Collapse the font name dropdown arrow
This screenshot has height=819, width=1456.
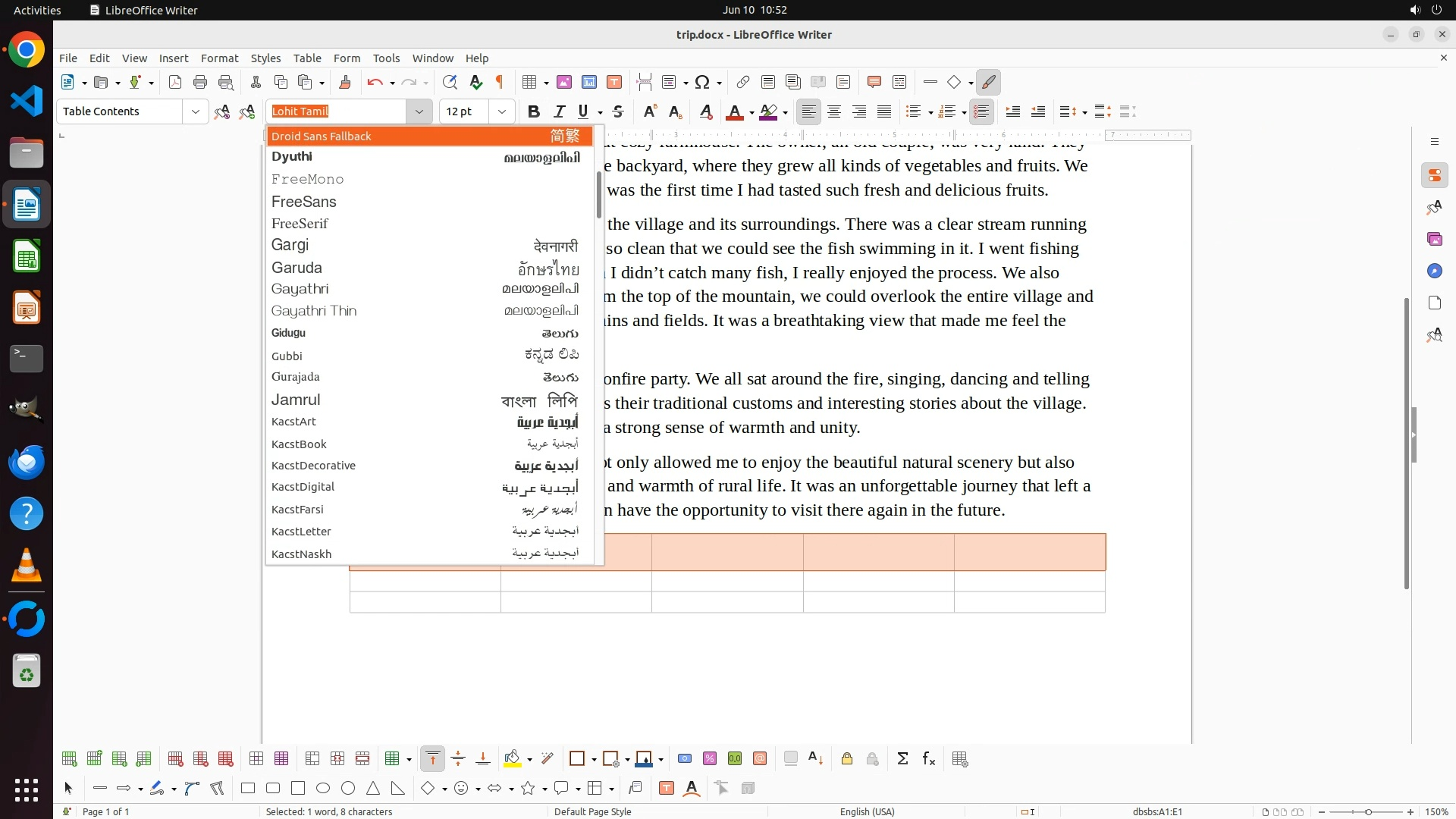click(419, 111)
